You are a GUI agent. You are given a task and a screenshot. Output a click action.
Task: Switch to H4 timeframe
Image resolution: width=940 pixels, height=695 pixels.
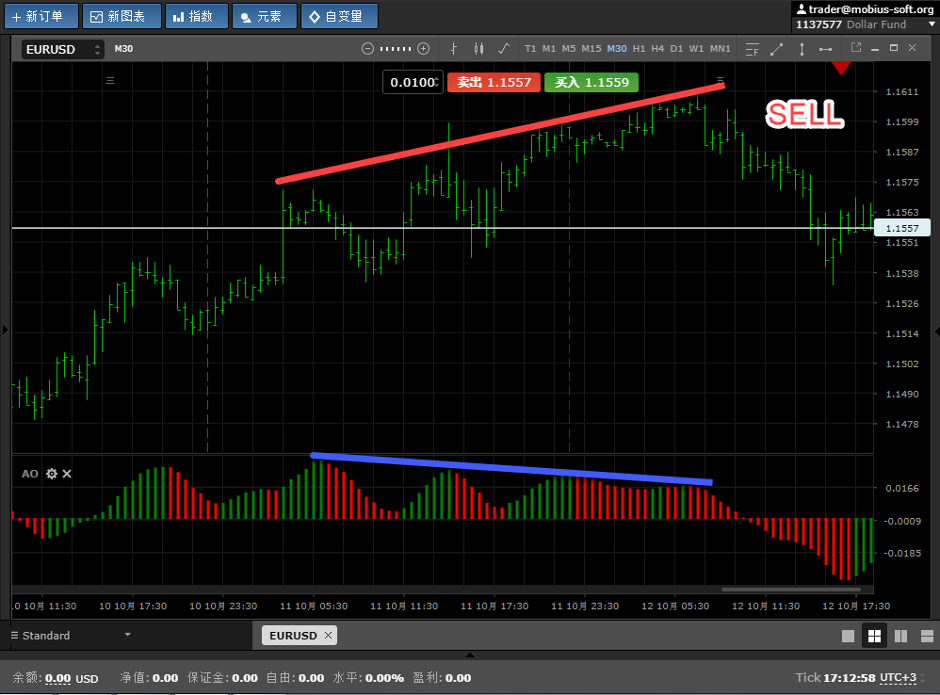pyautogui.click(x=658, y=49)
